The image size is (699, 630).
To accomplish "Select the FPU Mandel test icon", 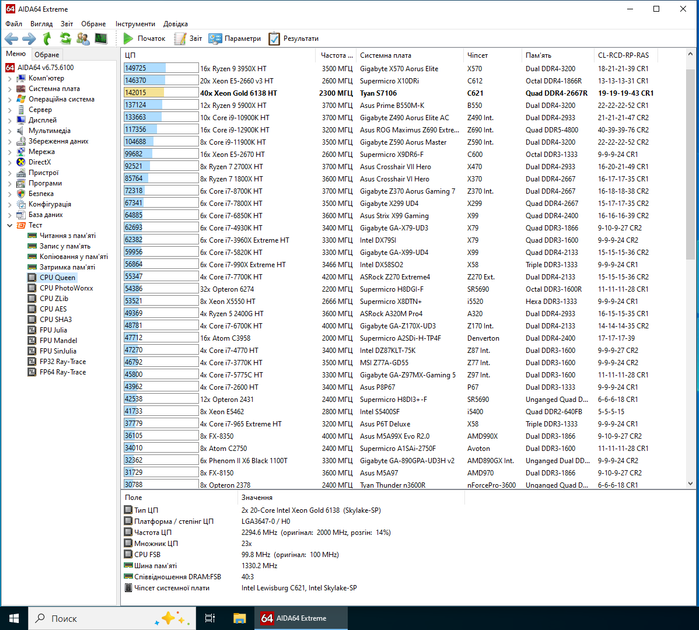I will [32, 341].
